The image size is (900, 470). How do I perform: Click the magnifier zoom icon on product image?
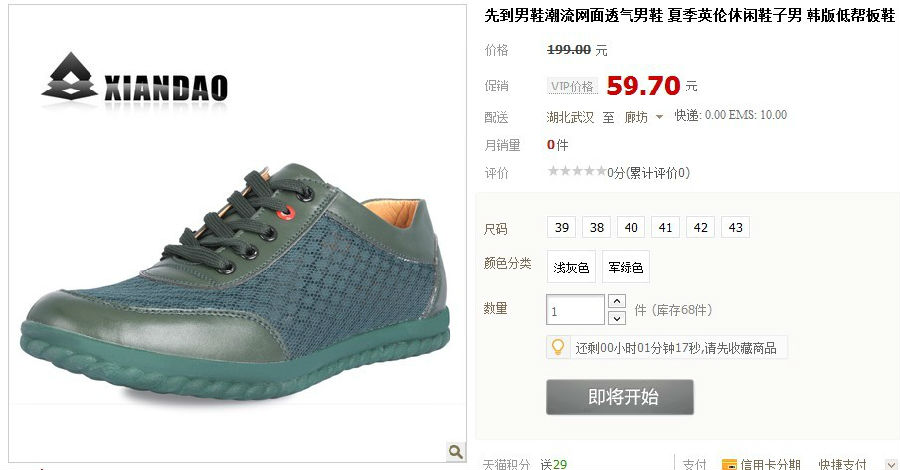point(455,452)
